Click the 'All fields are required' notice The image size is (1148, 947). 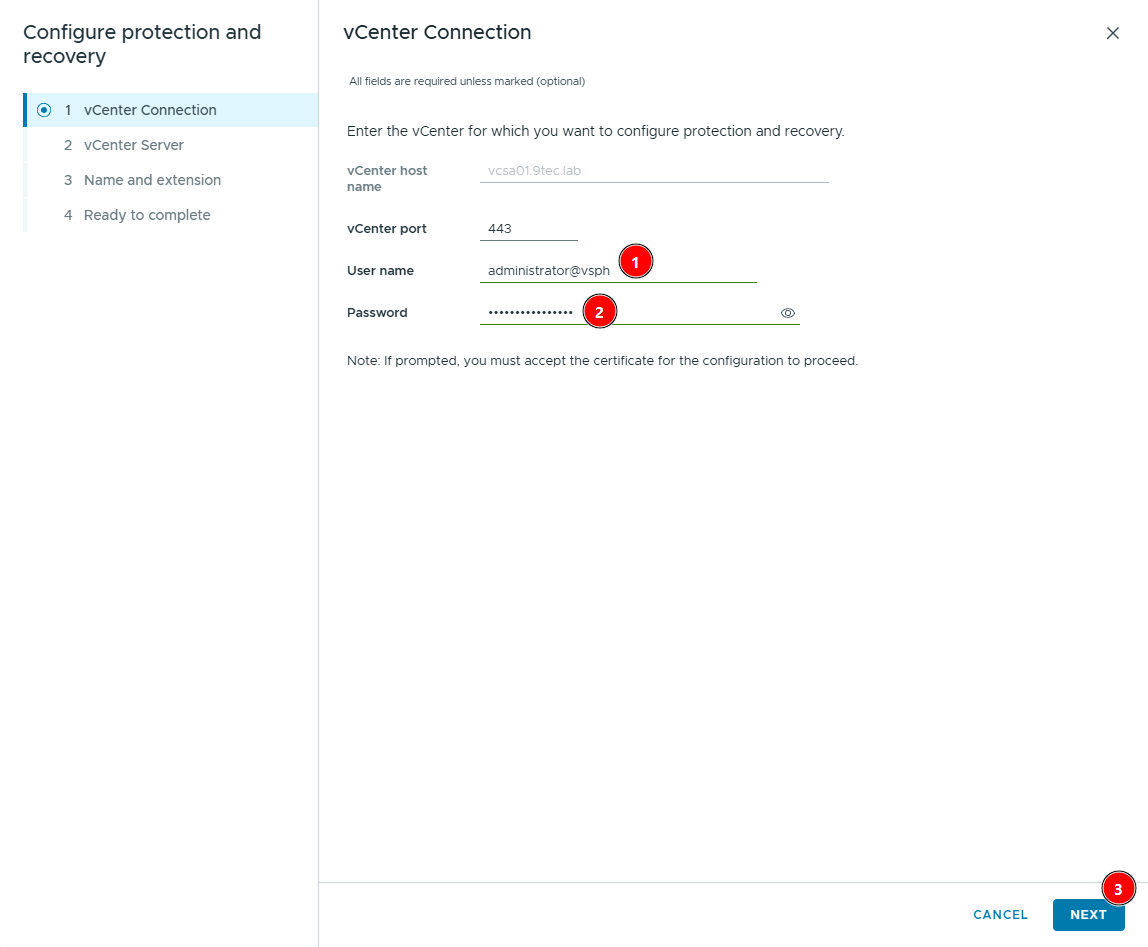click(467, 81)
